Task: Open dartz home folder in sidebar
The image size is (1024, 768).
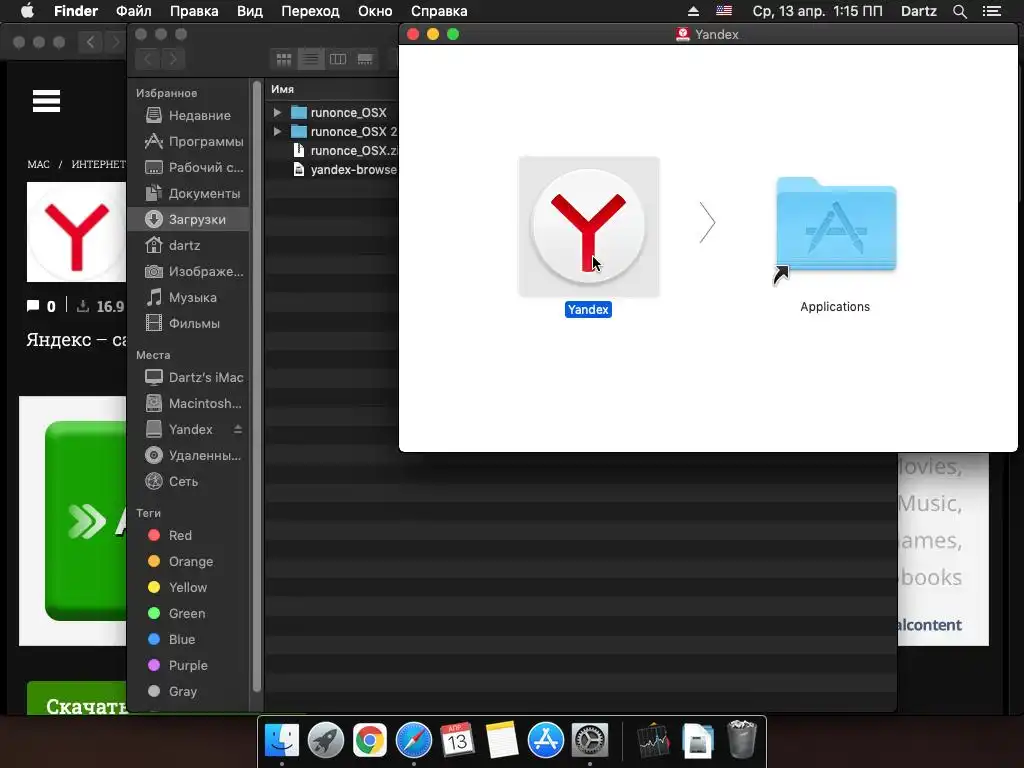Action: pos(188,246)
